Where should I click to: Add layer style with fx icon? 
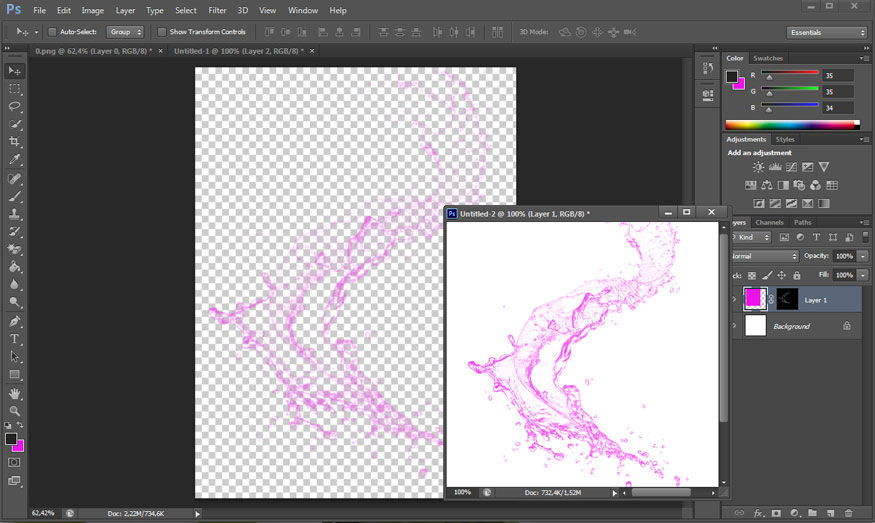point(758,513)
